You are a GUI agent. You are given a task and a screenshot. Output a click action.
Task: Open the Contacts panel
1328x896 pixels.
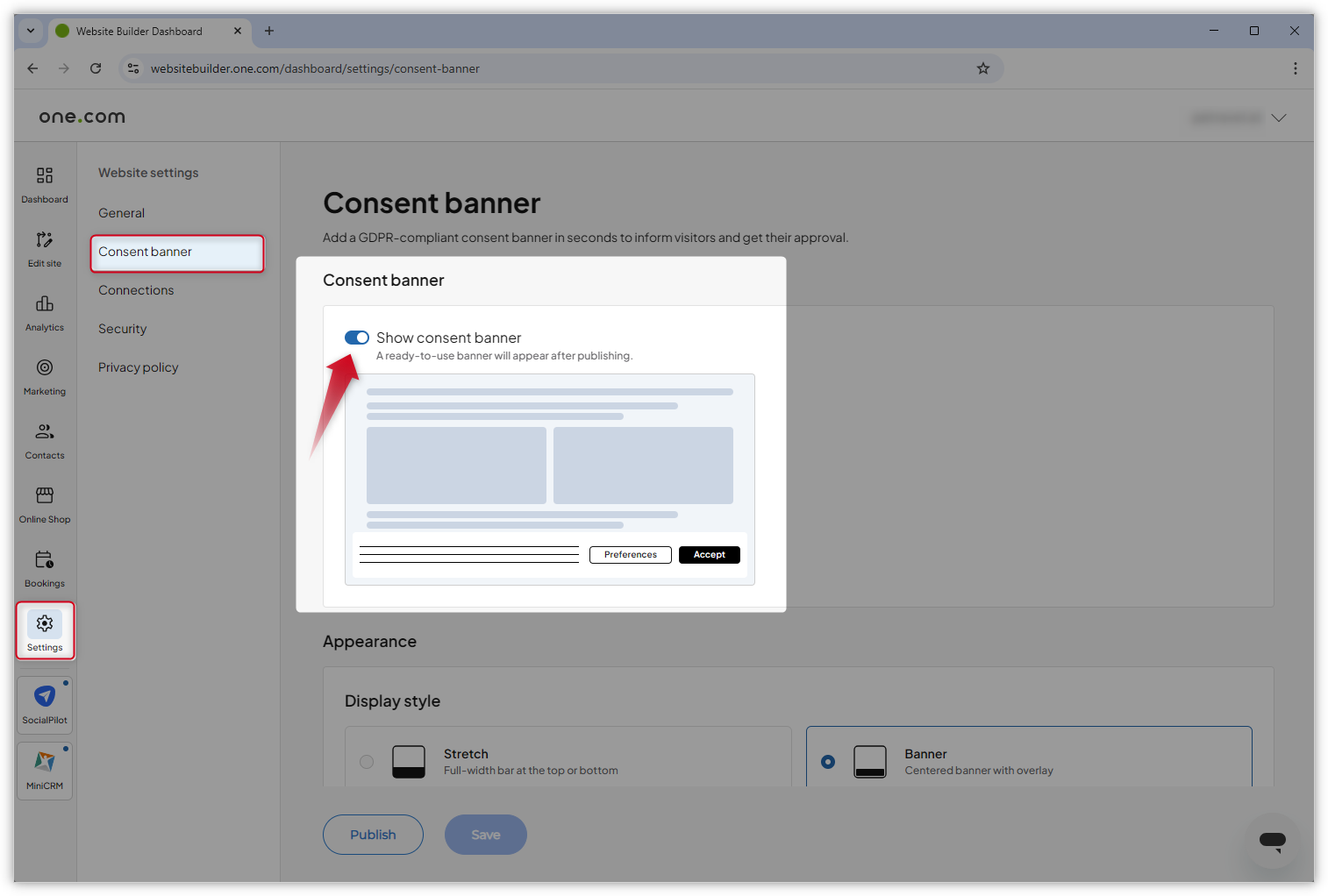click(x=44, y=440)
